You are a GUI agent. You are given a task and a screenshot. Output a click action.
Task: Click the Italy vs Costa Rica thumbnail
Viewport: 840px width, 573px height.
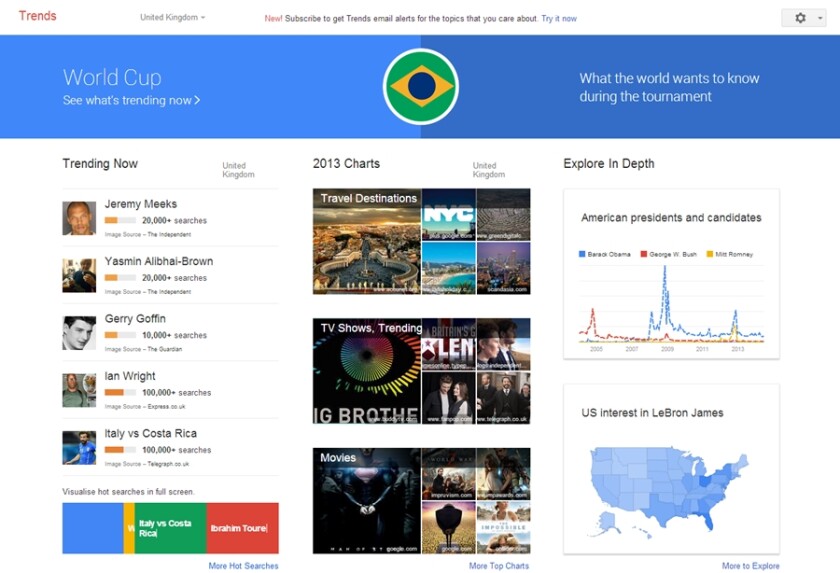[79, 447]
